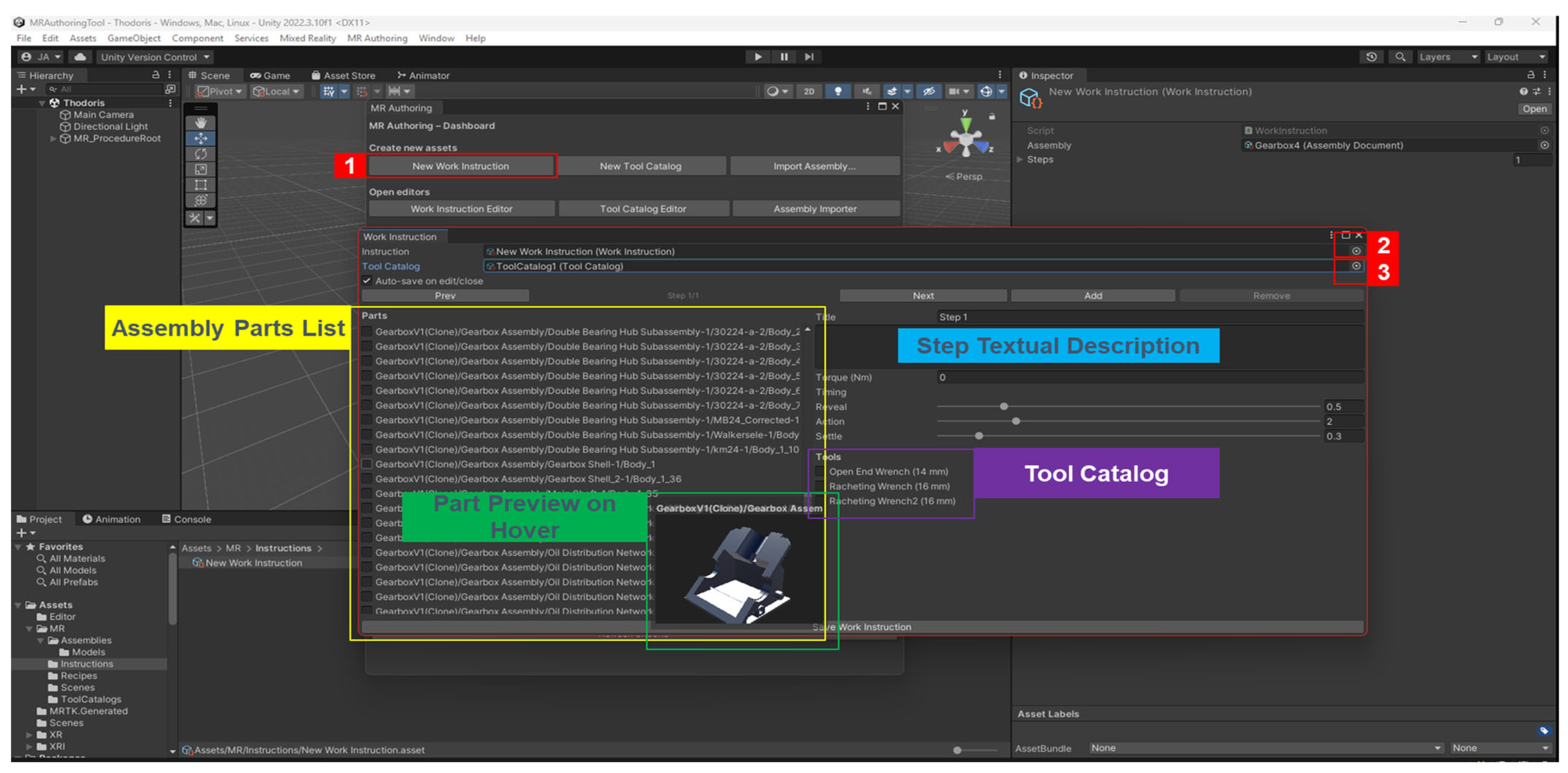
Task: Click the Next step button
Action: [x=923, y=296]
